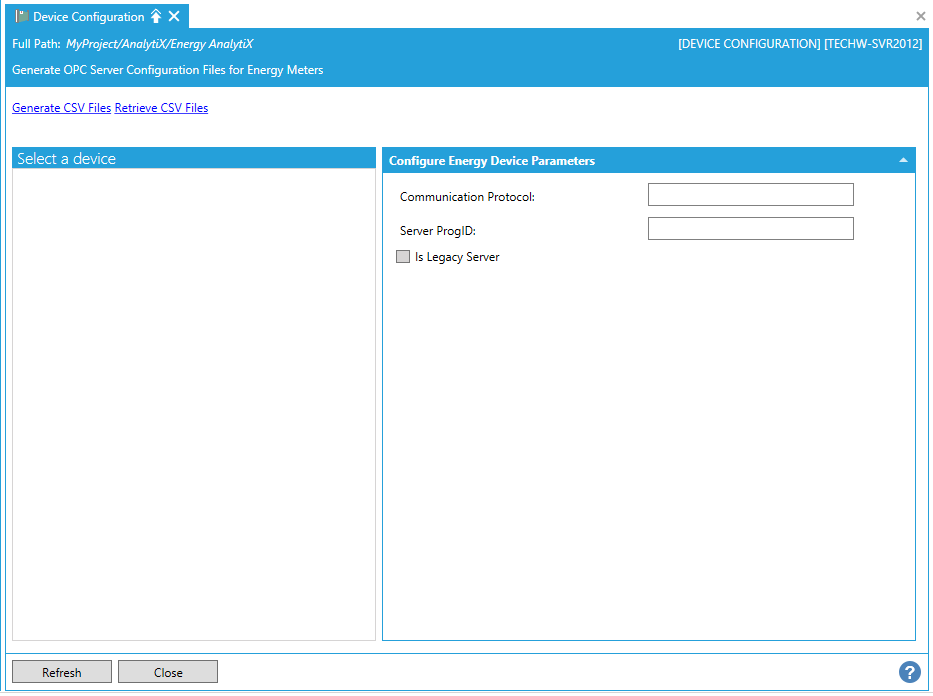Enable the Is Legacy Server checkbox
933x696 pixels.
click(x=403, y=257)
